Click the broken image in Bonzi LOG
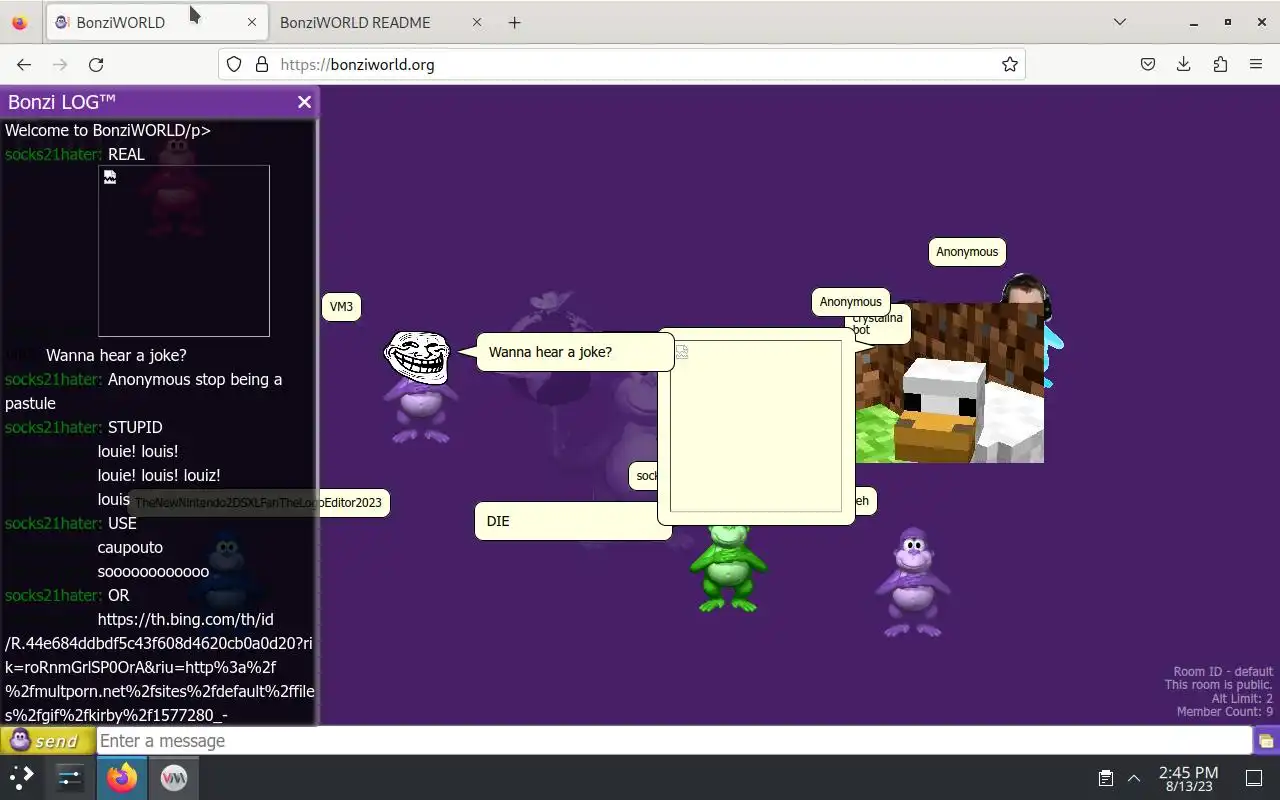 click(184, 251)
